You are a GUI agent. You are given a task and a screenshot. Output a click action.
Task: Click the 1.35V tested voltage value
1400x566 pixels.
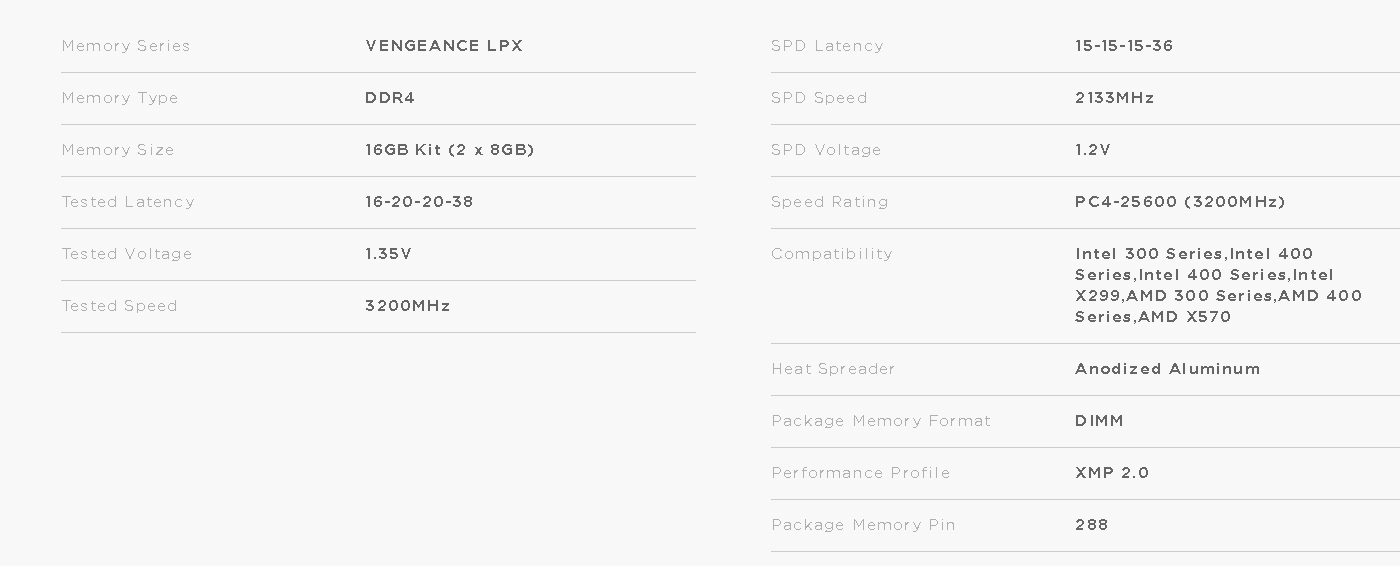(x=388, y=254)
